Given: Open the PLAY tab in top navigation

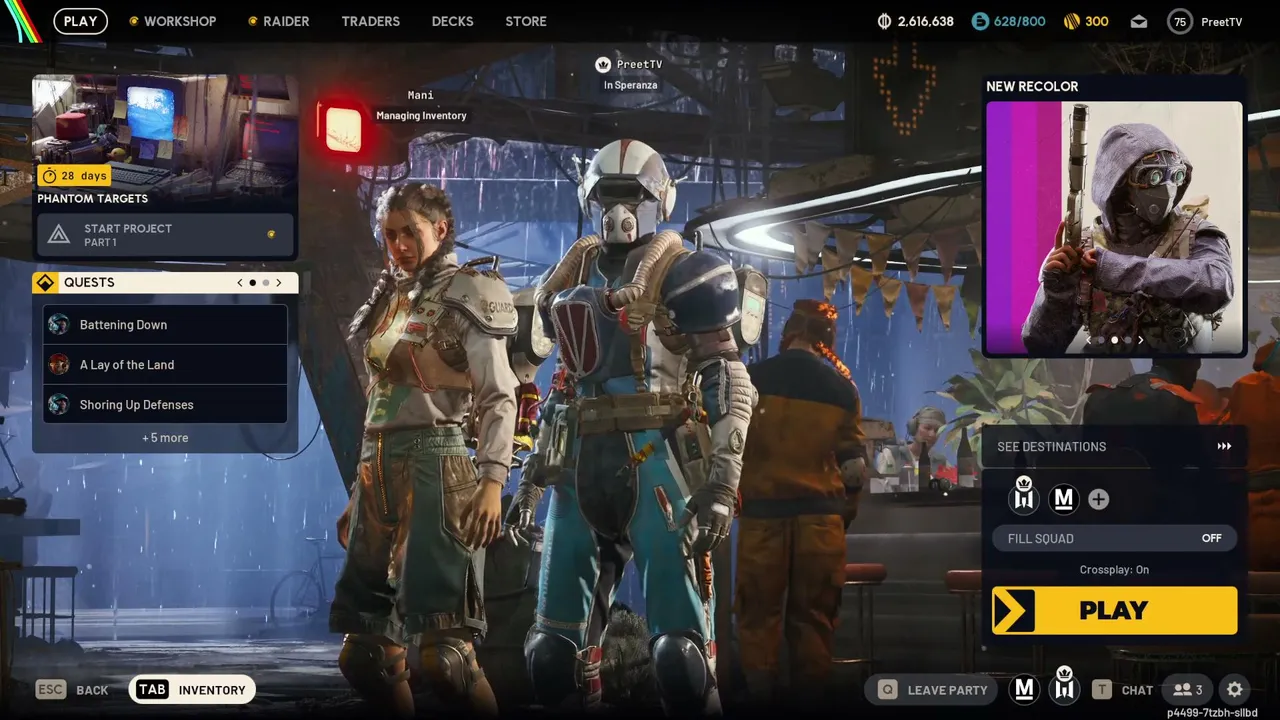Looking at the screenshot, I should click(80, 21).
